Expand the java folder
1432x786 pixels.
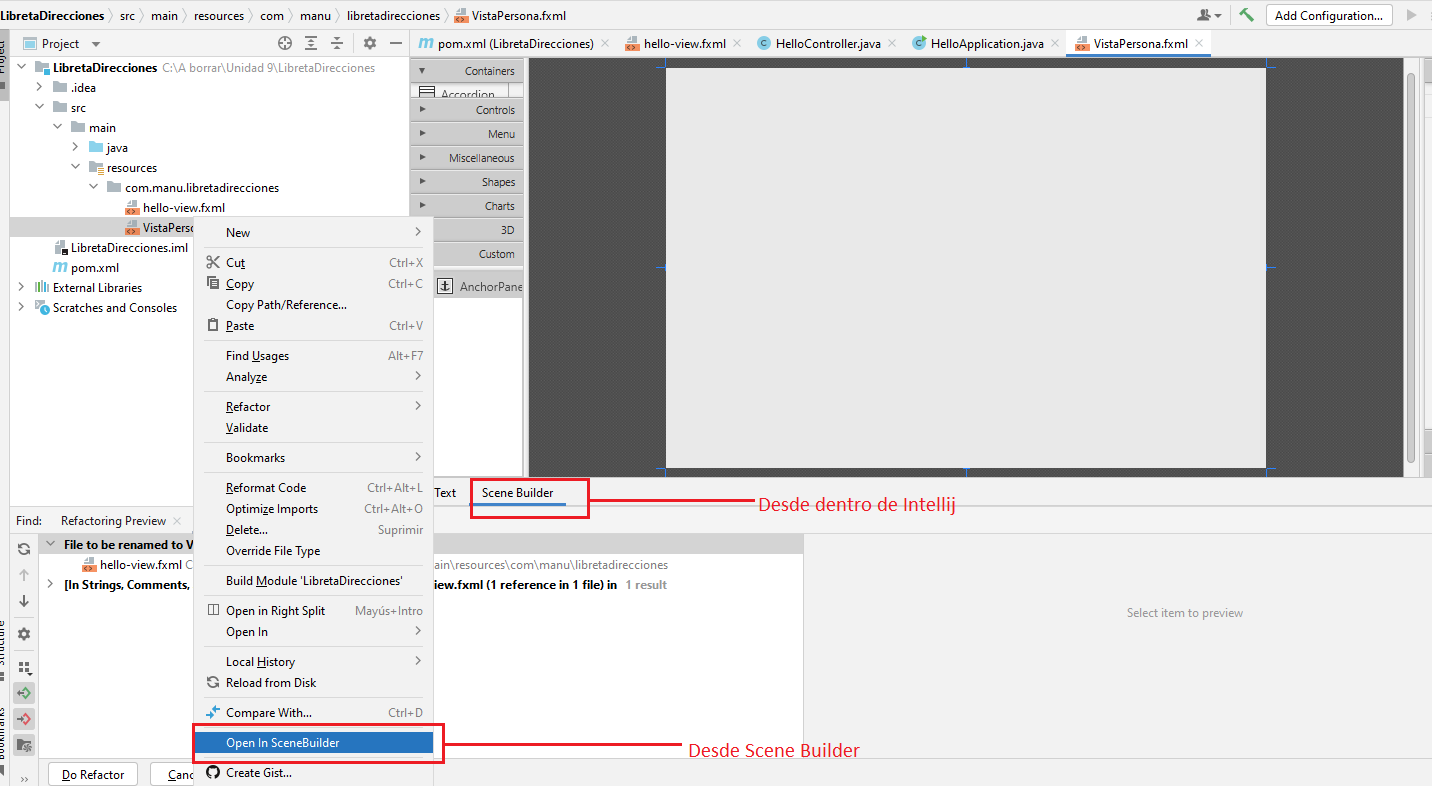[x=76, y=148]
